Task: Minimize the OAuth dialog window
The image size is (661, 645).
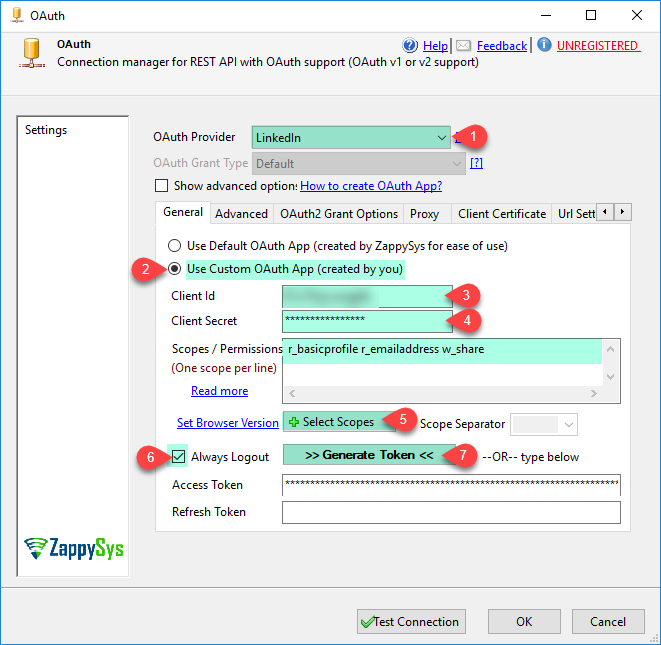Action: [x=546, y=15]
